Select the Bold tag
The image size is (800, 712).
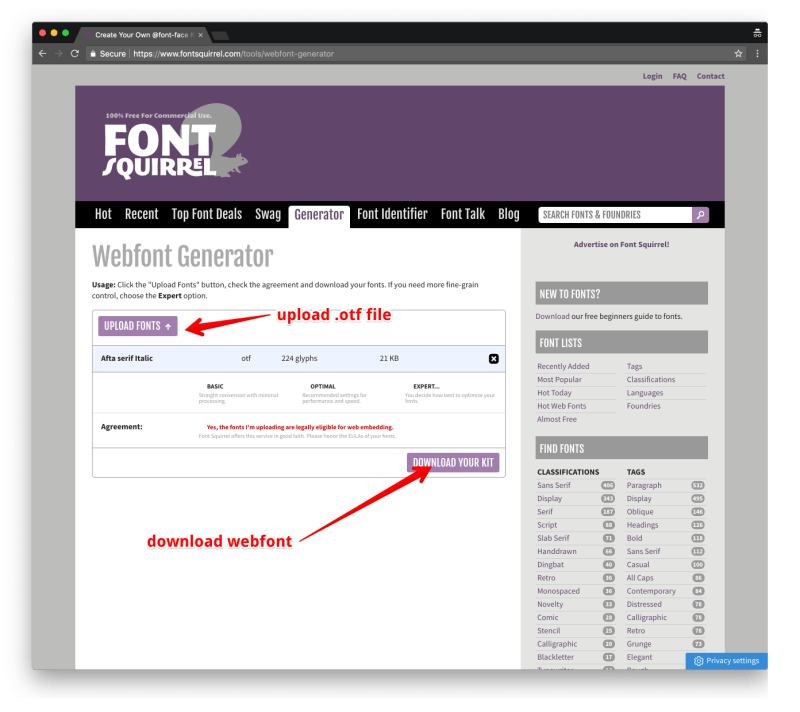pyautogui.click(x=634, y=538)
